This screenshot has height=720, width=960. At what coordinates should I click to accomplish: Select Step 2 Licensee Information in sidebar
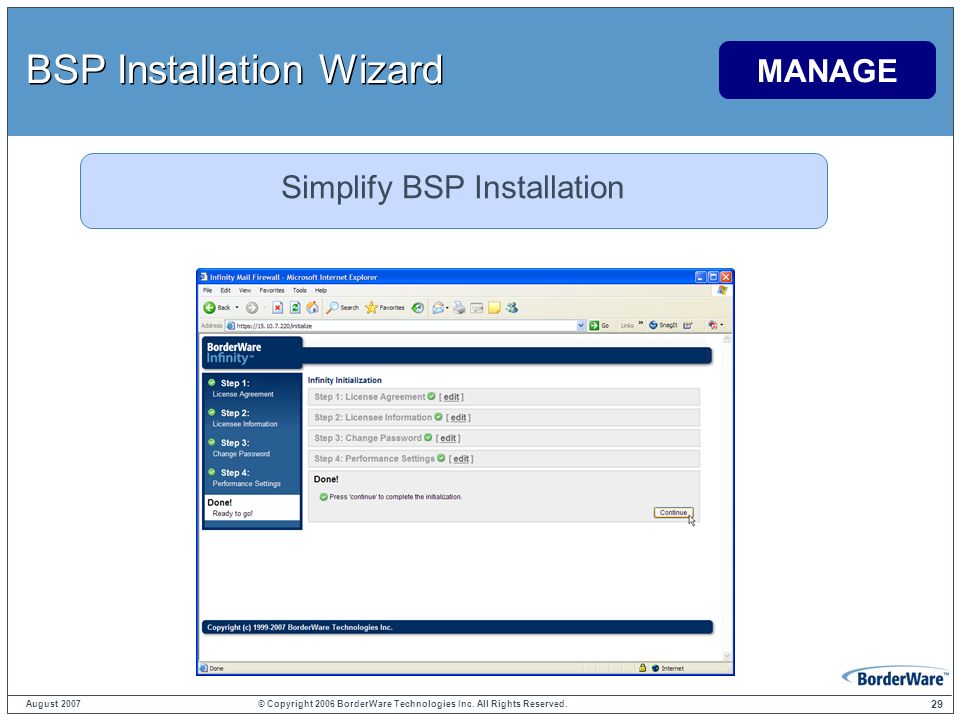[252, 418]
